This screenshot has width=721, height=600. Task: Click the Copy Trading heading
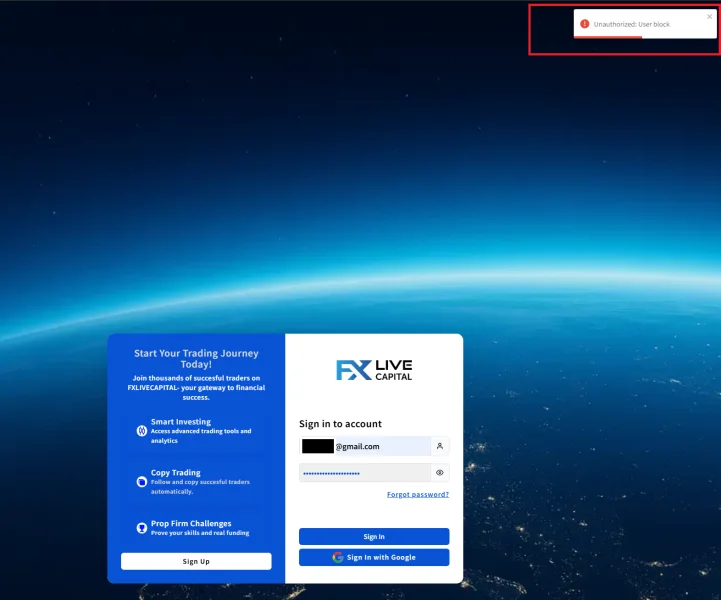click(x=176, y=473)
